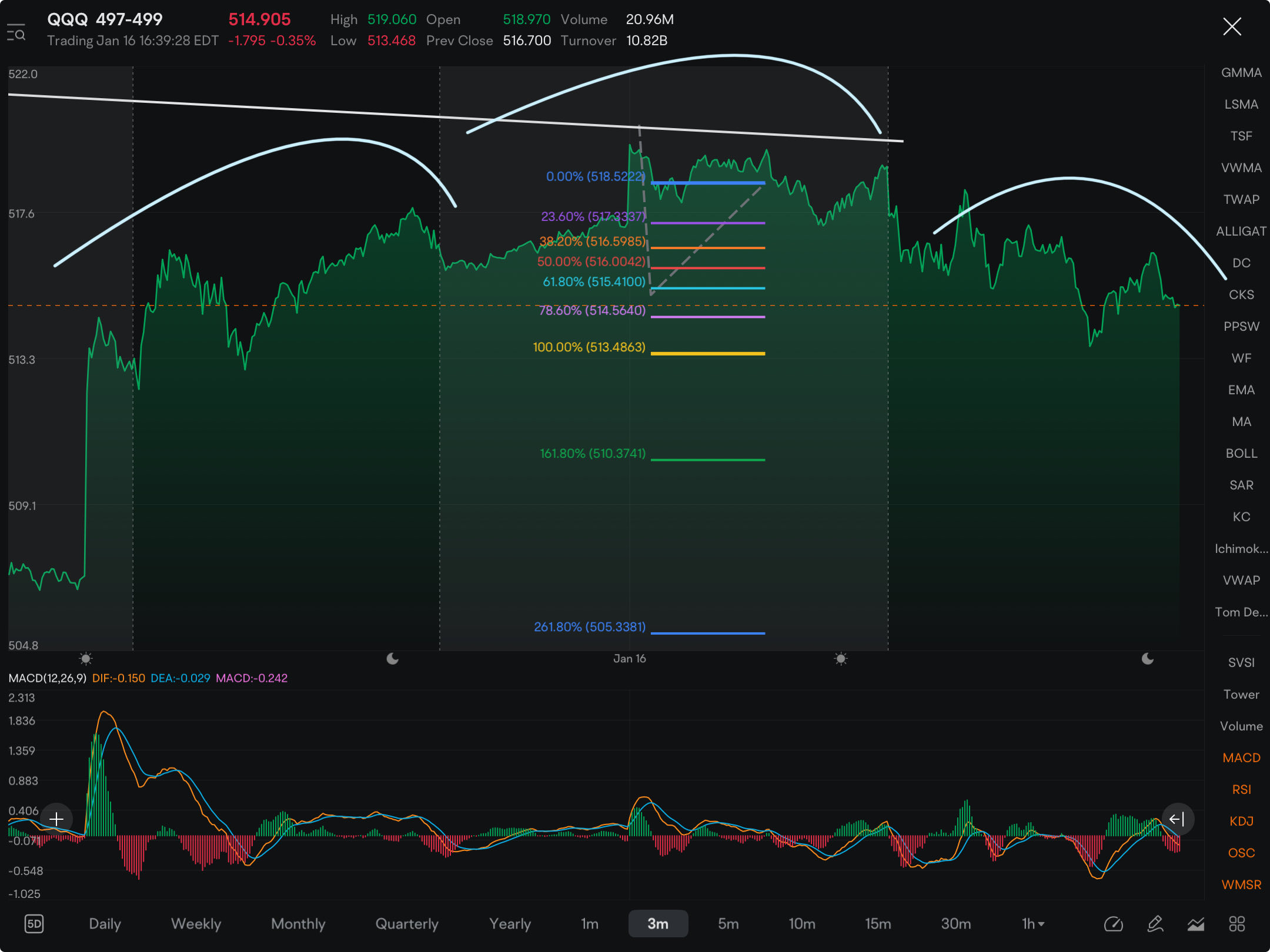Click the 78.60% (514.5640) Fibonacci level
Viewport: 1270px width, 952px height.
pyautogui.click(x=592, y=310)
